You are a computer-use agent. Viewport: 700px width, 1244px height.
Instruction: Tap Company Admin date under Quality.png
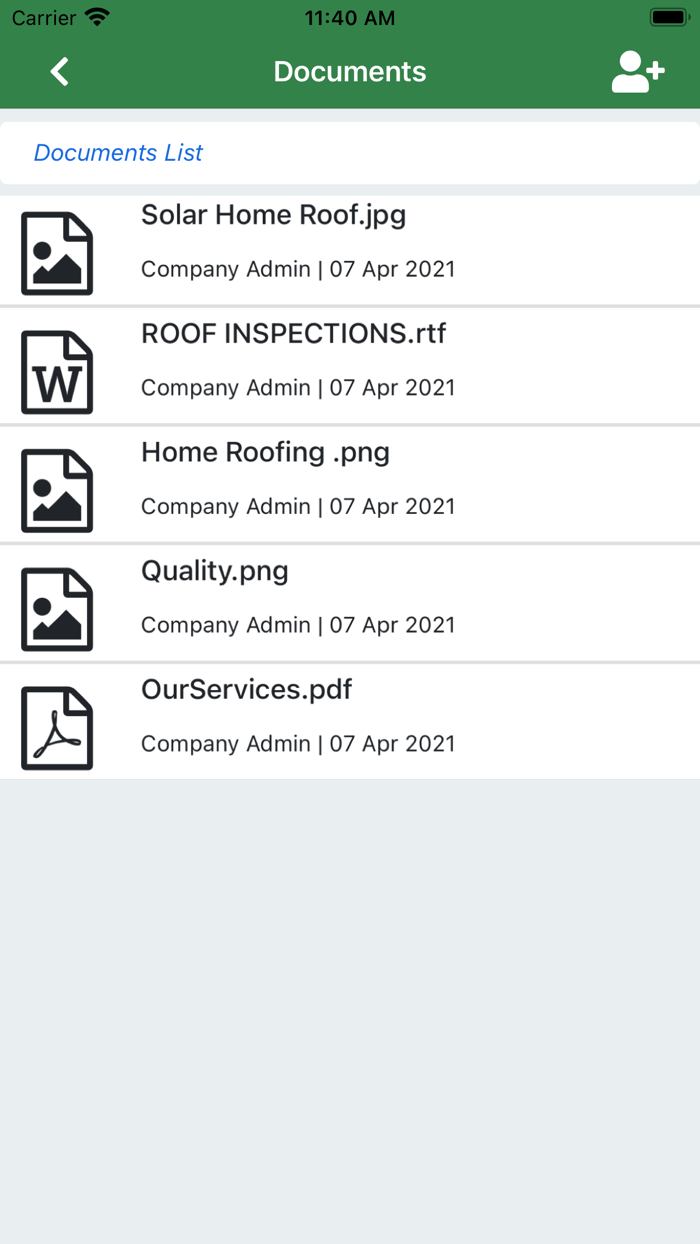click(x=298, y=625)
